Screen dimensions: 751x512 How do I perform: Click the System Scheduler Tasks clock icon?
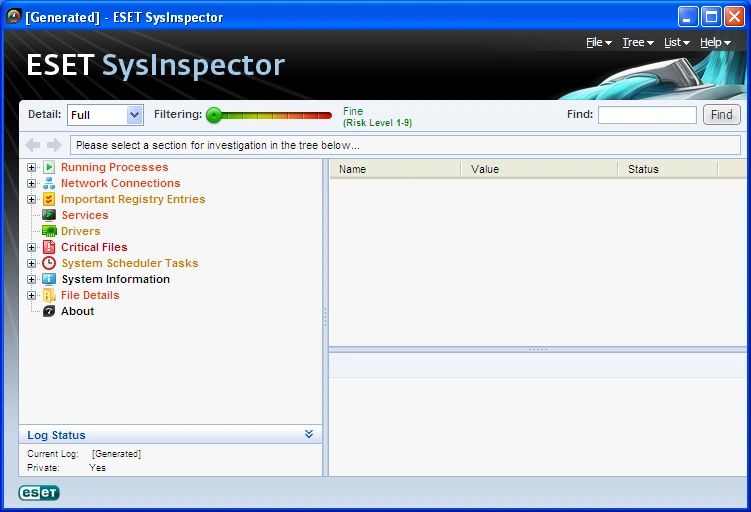49,263
